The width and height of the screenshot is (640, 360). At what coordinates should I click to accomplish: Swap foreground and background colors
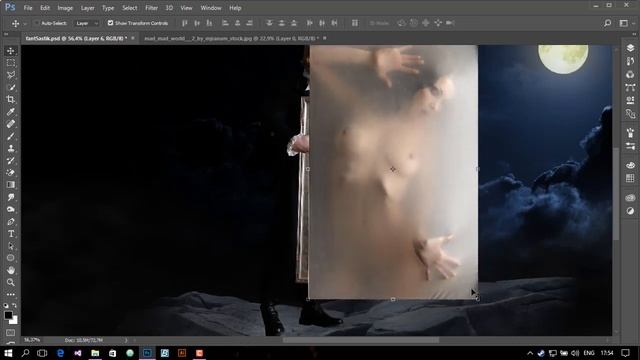pos(15,306)
